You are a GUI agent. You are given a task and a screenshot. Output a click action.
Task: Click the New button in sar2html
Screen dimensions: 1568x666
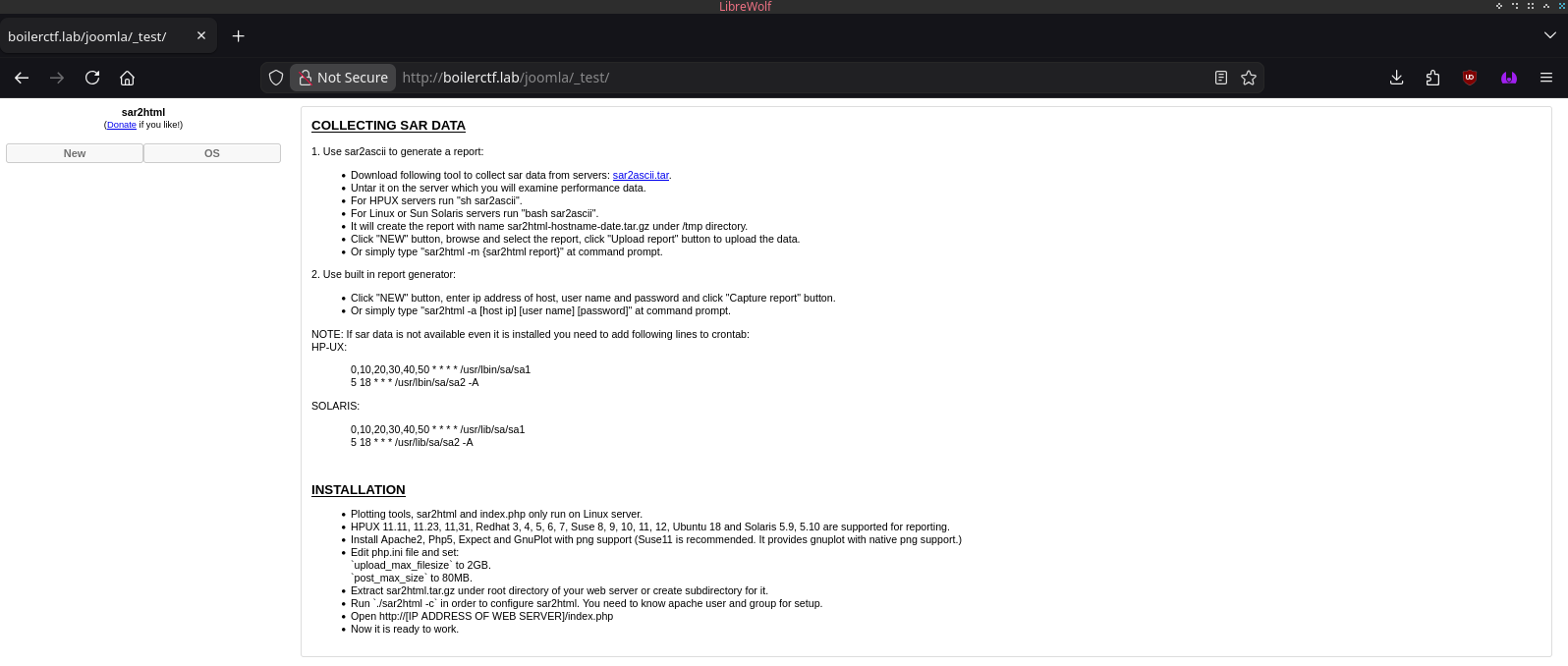(x=75, y=153)
